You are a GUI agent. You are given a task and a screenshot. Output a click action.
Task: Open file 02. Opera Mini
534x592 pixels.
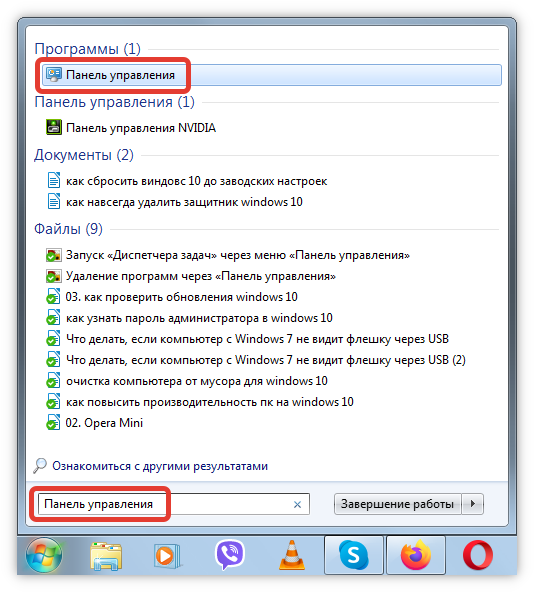(104, 423)
